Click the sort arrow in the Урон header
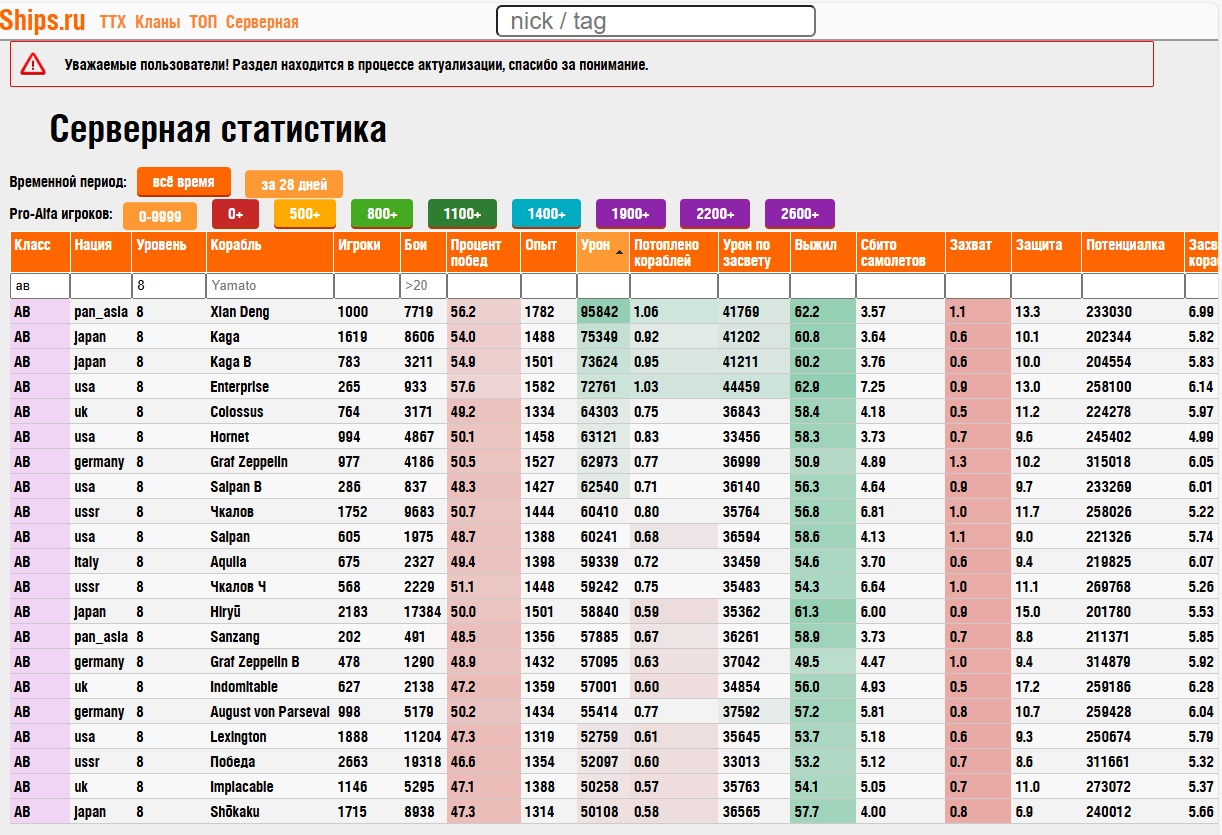 (619, 252)
